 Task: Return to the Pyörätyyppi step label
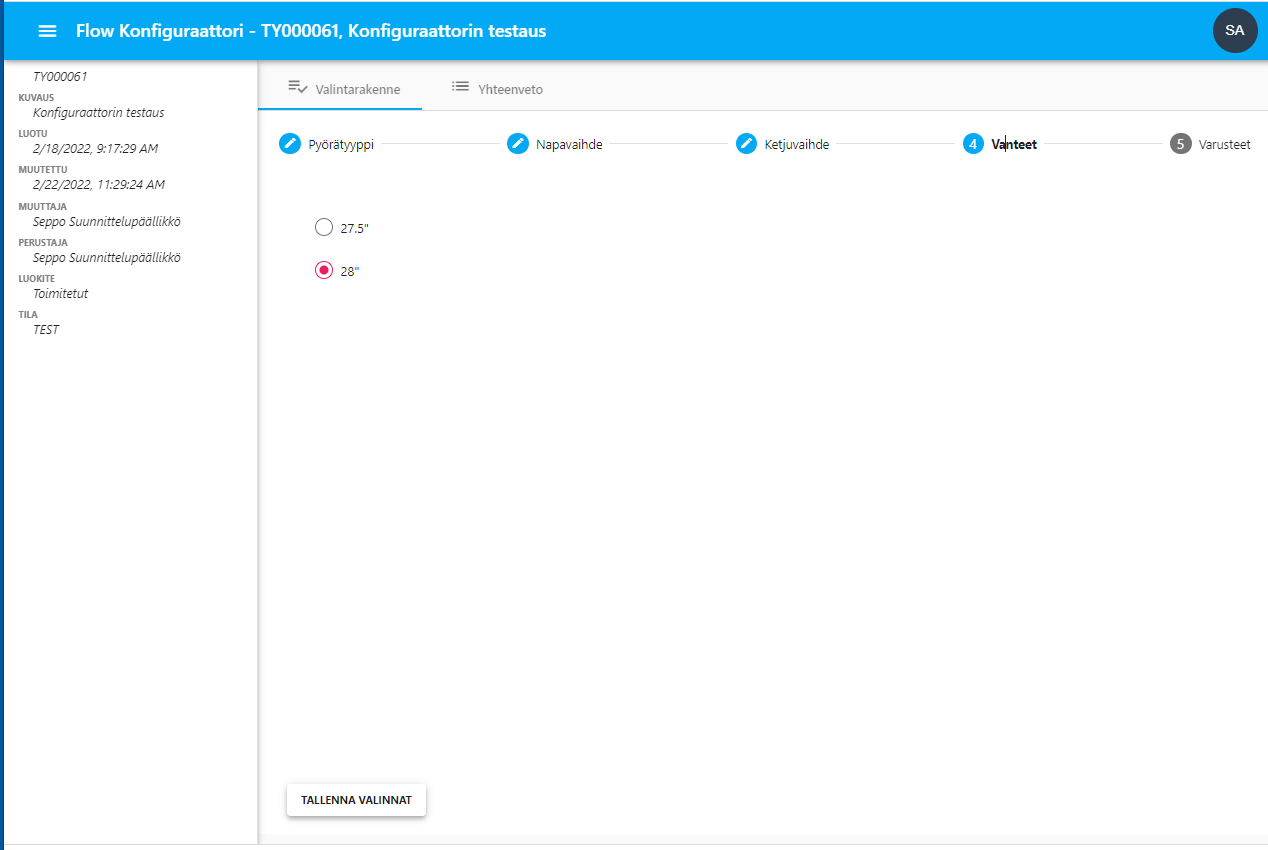(x=341, y=144)
